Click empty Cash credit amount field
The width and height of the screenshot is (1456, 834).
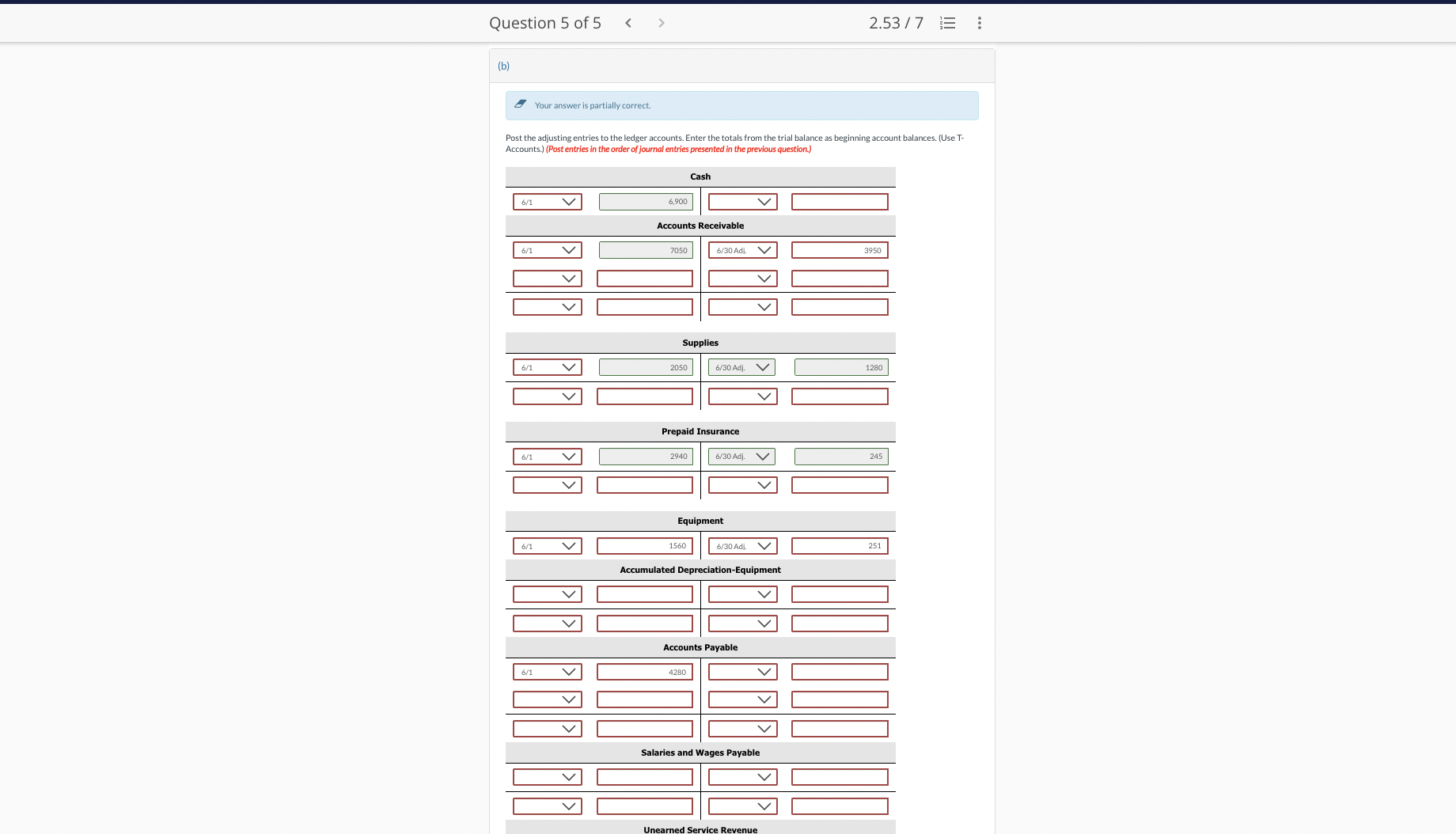point(840,202)
